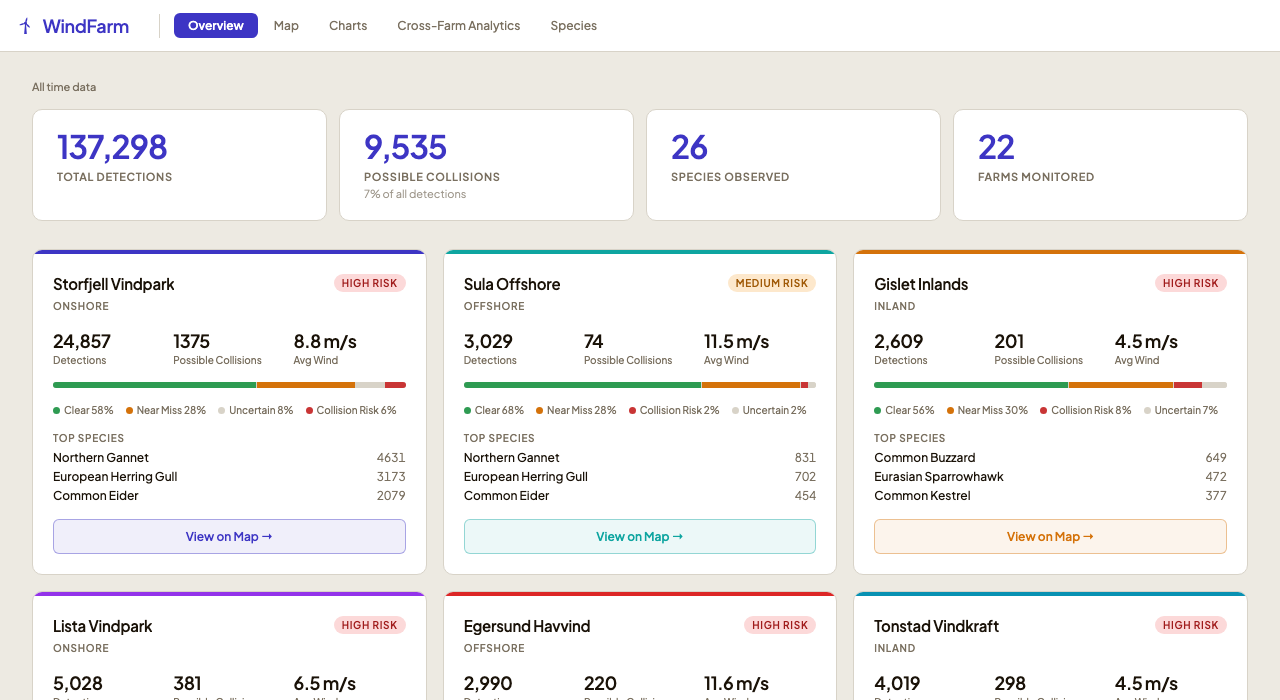Viewport: 1280px width, 700px height.
Task: Select the Farms Monitored stat card
Action: [x=1100, y=165]
